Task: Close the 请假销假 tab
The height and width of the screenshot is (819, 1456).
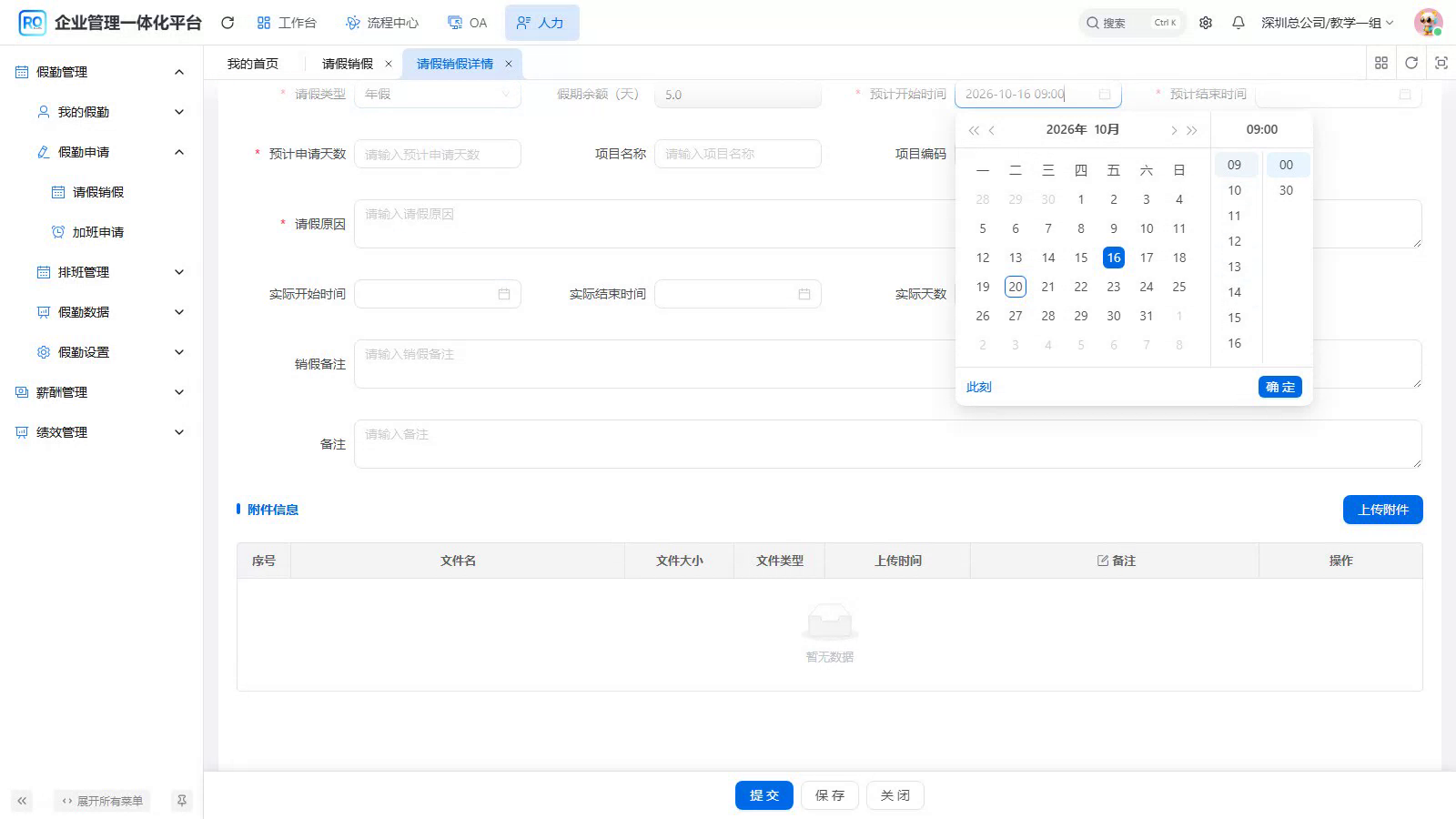Action: tap(389, 64)
